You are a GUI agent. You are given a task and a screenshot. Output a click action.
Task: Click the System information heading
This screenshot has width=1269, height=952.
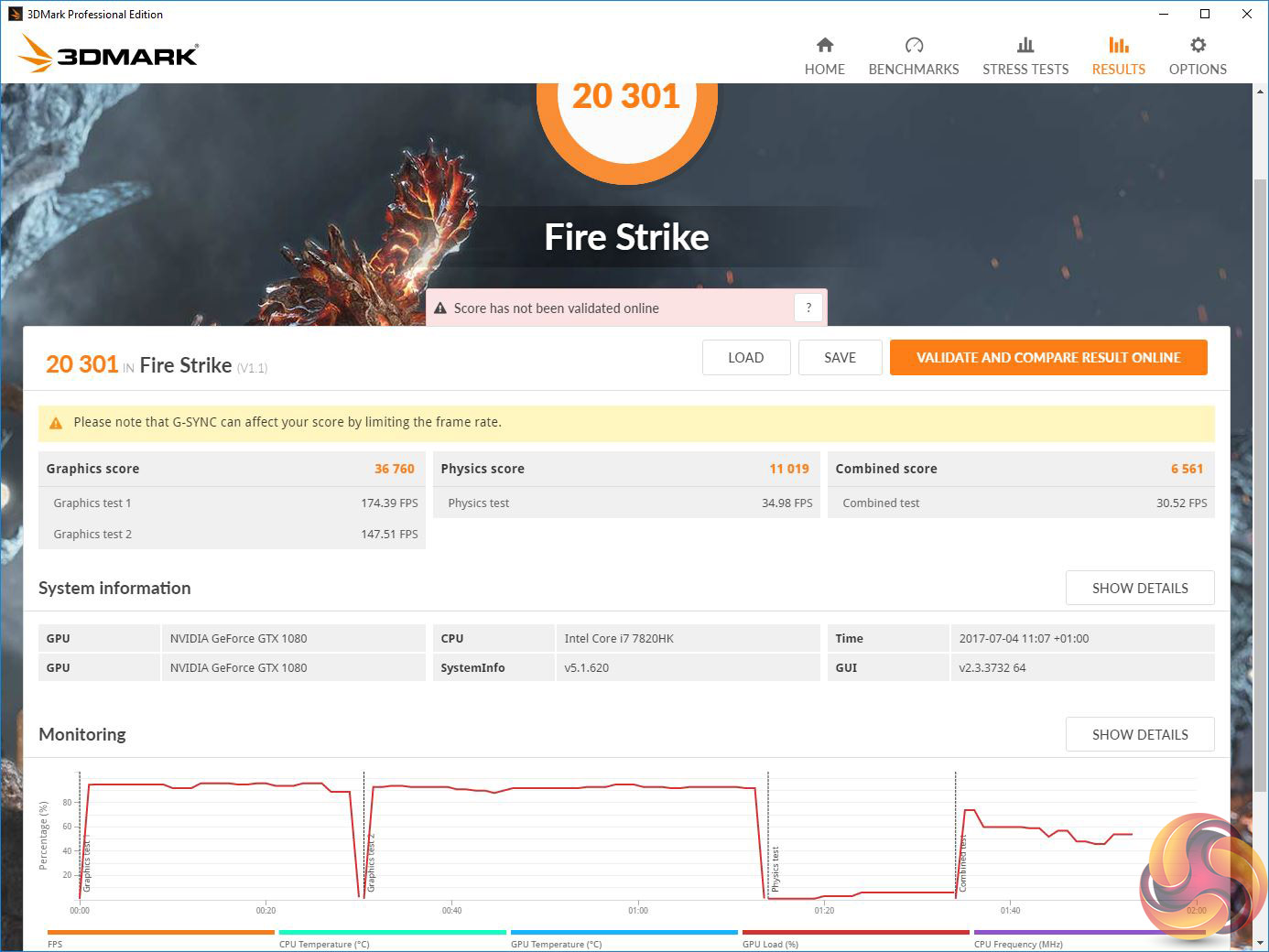[x=114, y=589]
